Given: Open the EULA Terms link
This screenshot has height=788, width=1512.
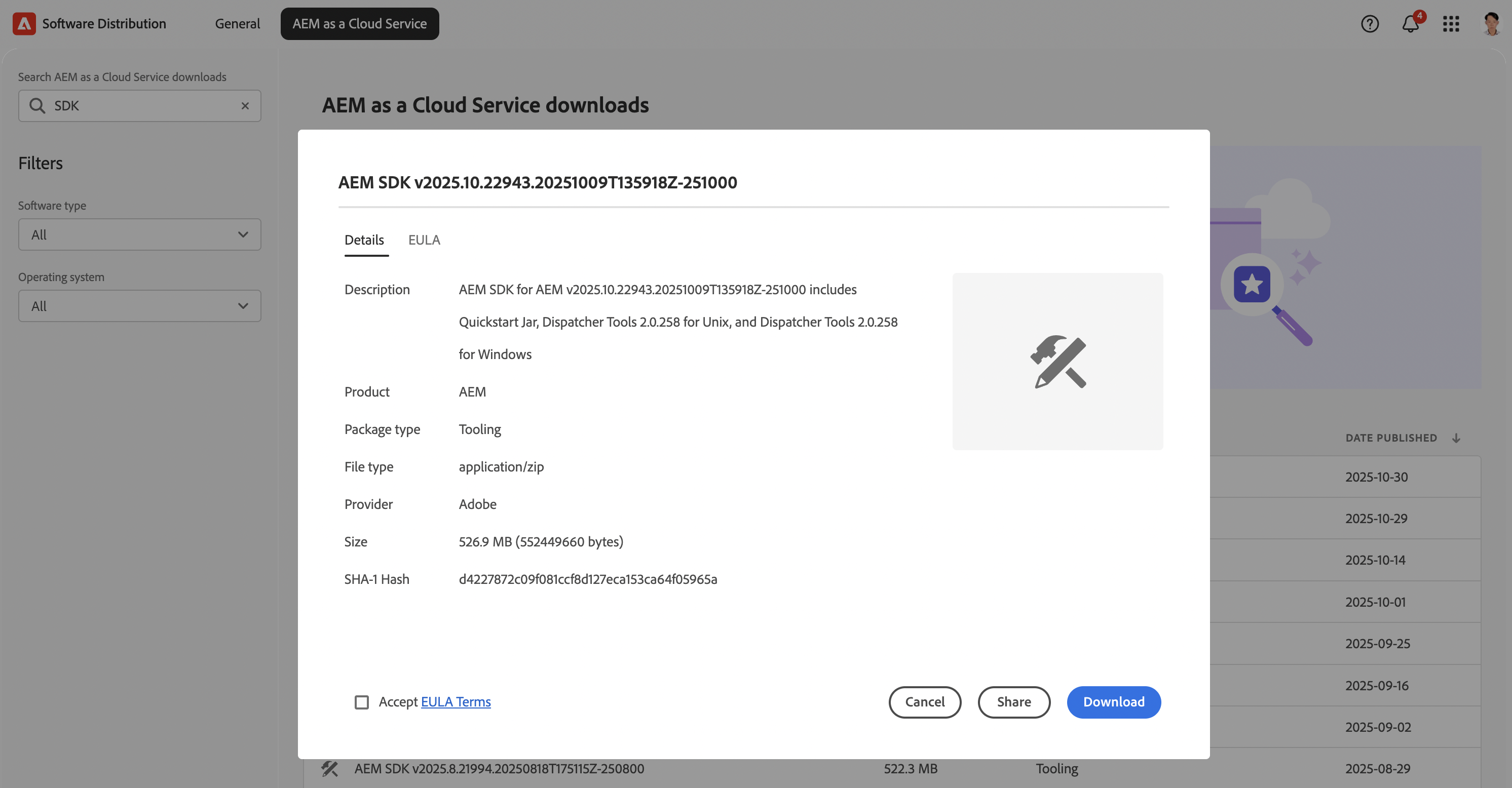Looking at the screenshot, I should point(456,702).
